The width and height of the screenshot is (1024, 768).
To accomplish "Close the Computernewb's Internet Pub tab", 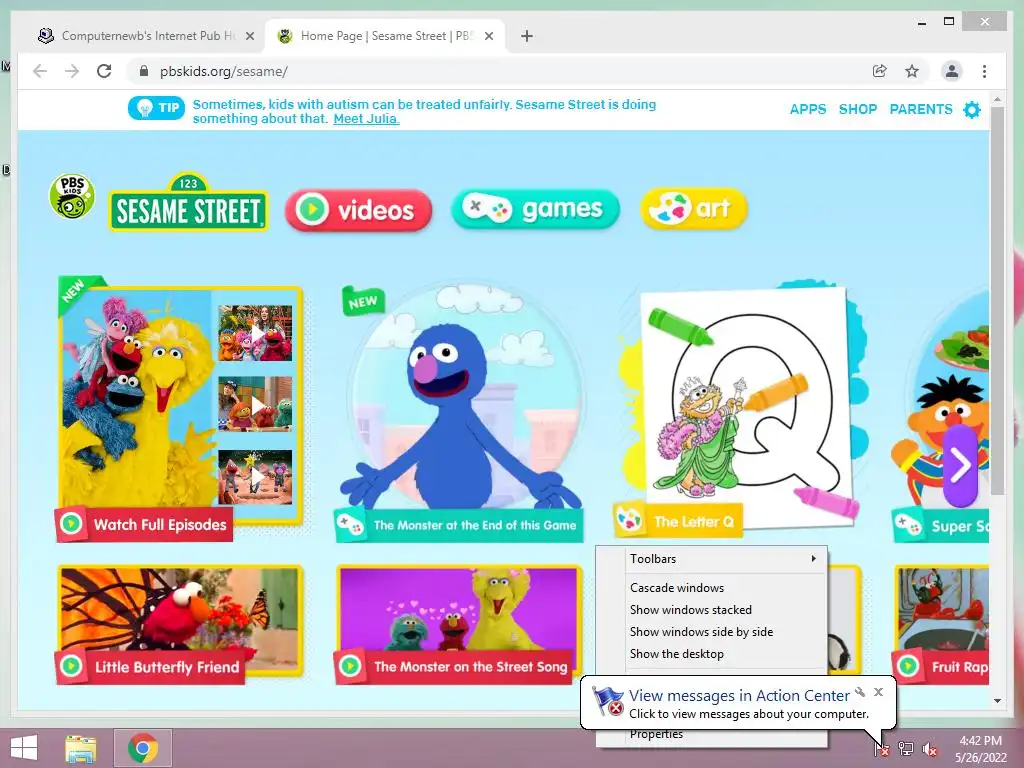I will click(x=249, y=36).
